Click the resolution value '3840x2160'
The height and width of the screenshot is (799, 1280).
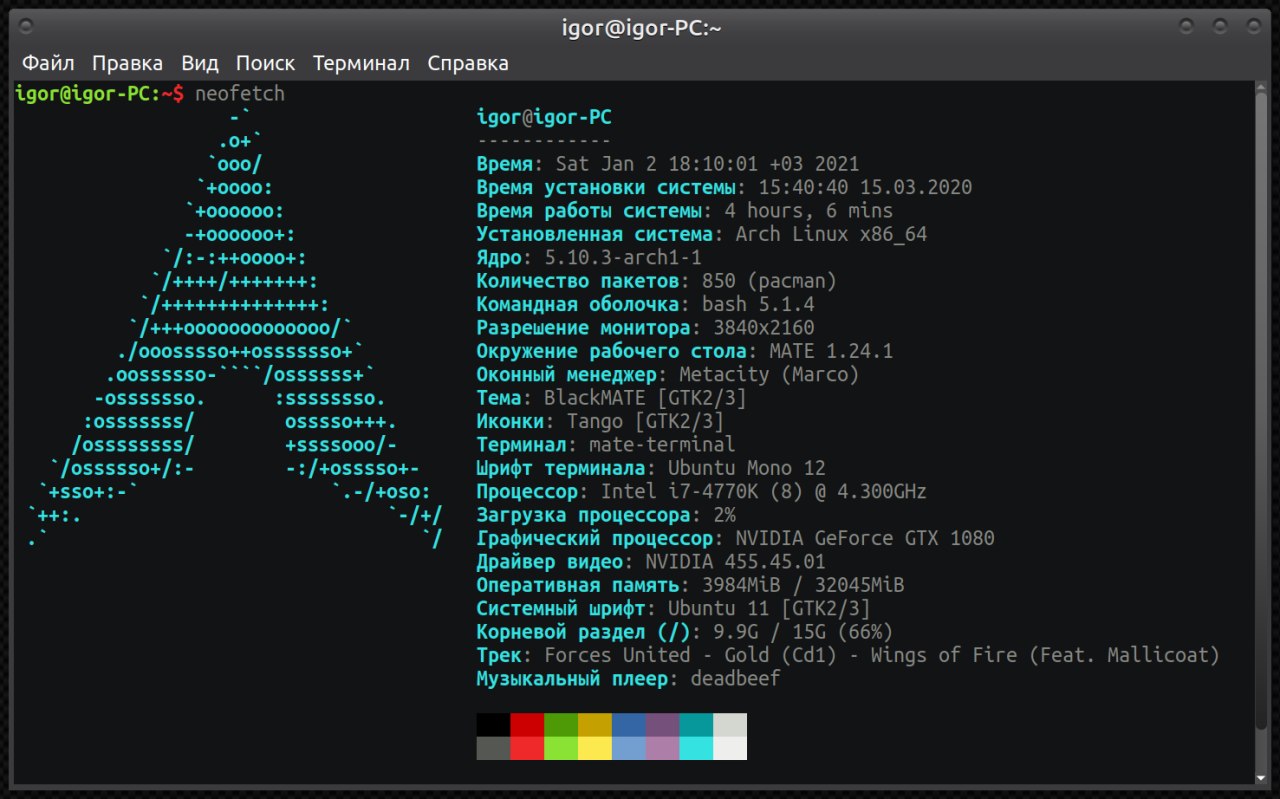(764, 328)
